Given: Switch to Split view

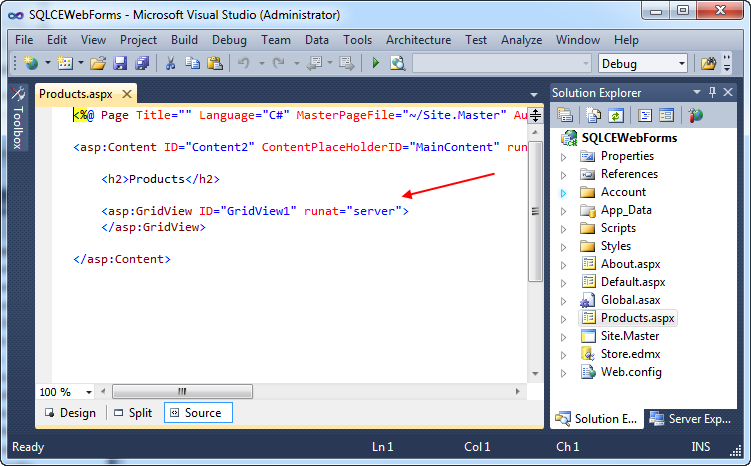Looking at the screenshot, I should click(x=133, y=413).
